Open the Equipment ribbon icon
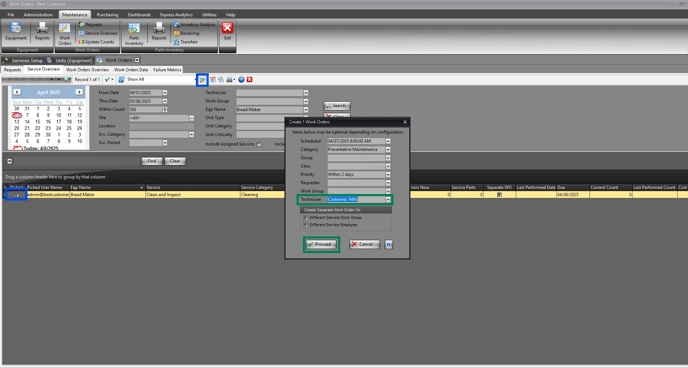This screenshot has width=688, height=368. click(x=16, y=32)
